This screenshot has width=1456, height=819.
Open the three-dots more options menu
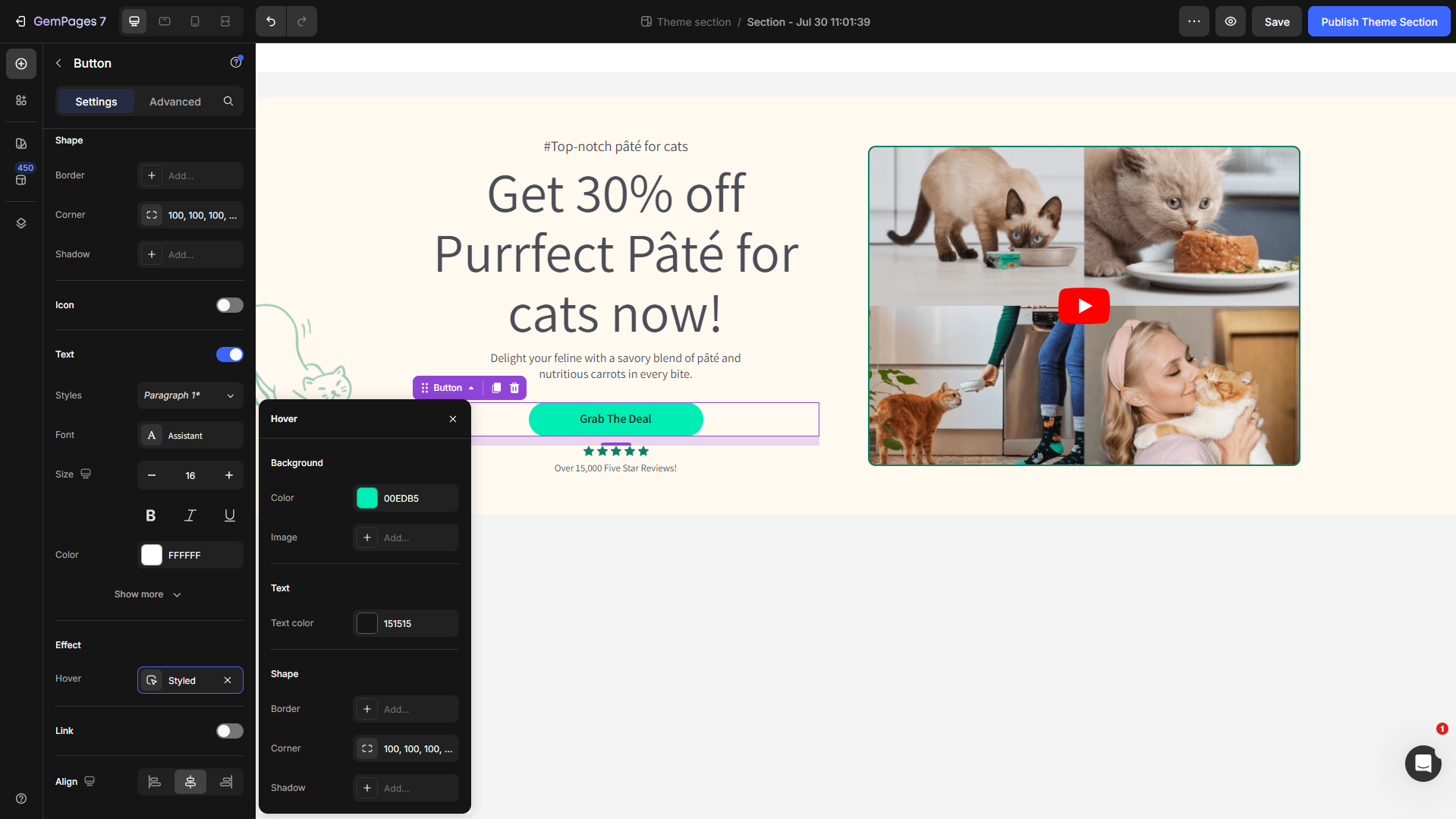tap(1194, 21)
